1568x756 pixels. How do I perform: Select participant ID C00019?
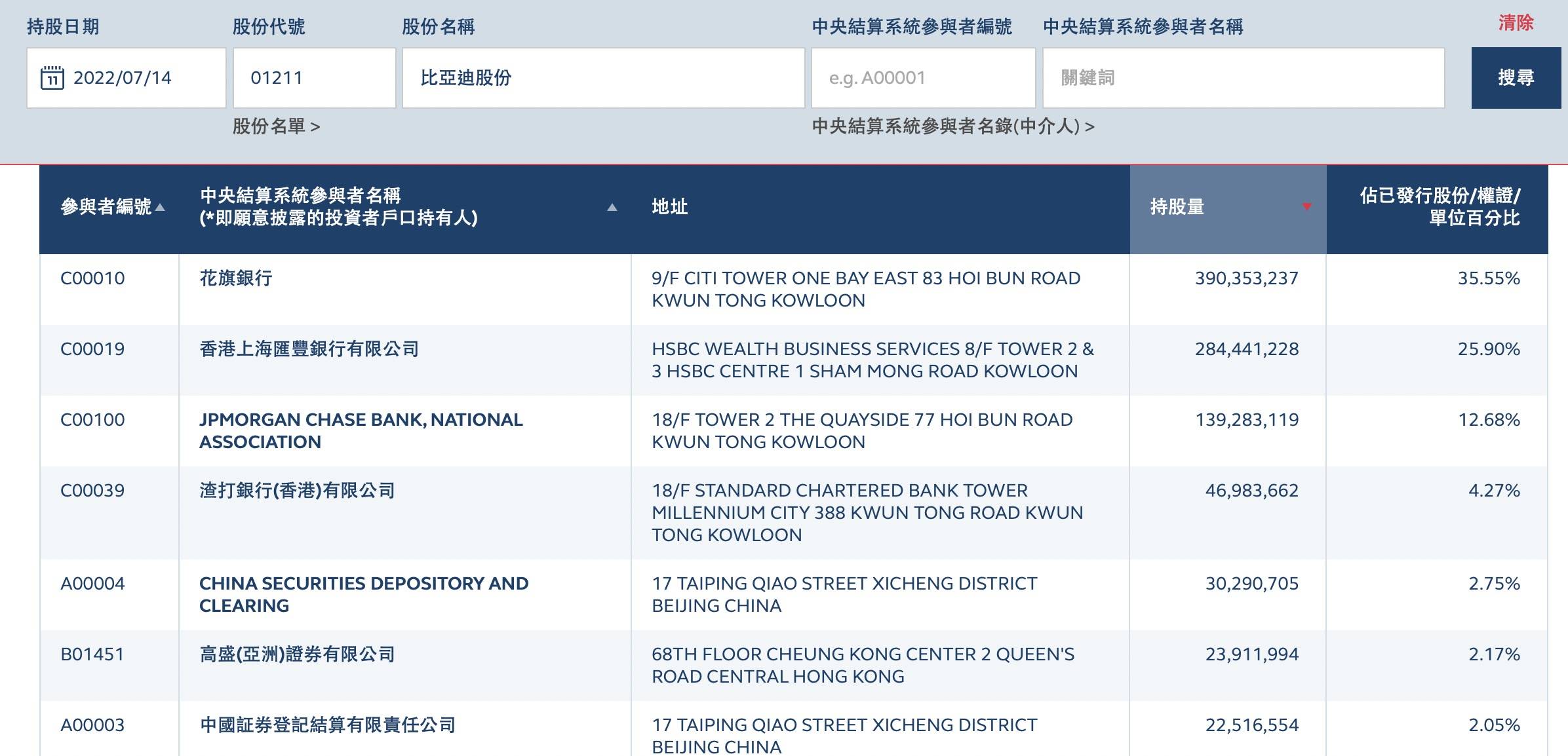(92, 349)
